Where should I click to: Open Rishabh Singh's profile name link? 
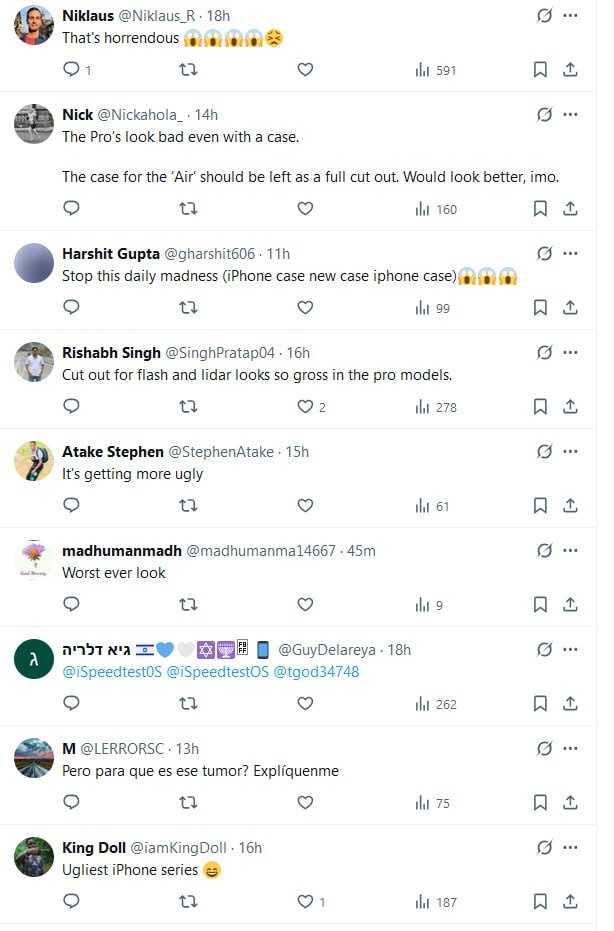coord(111,353)
